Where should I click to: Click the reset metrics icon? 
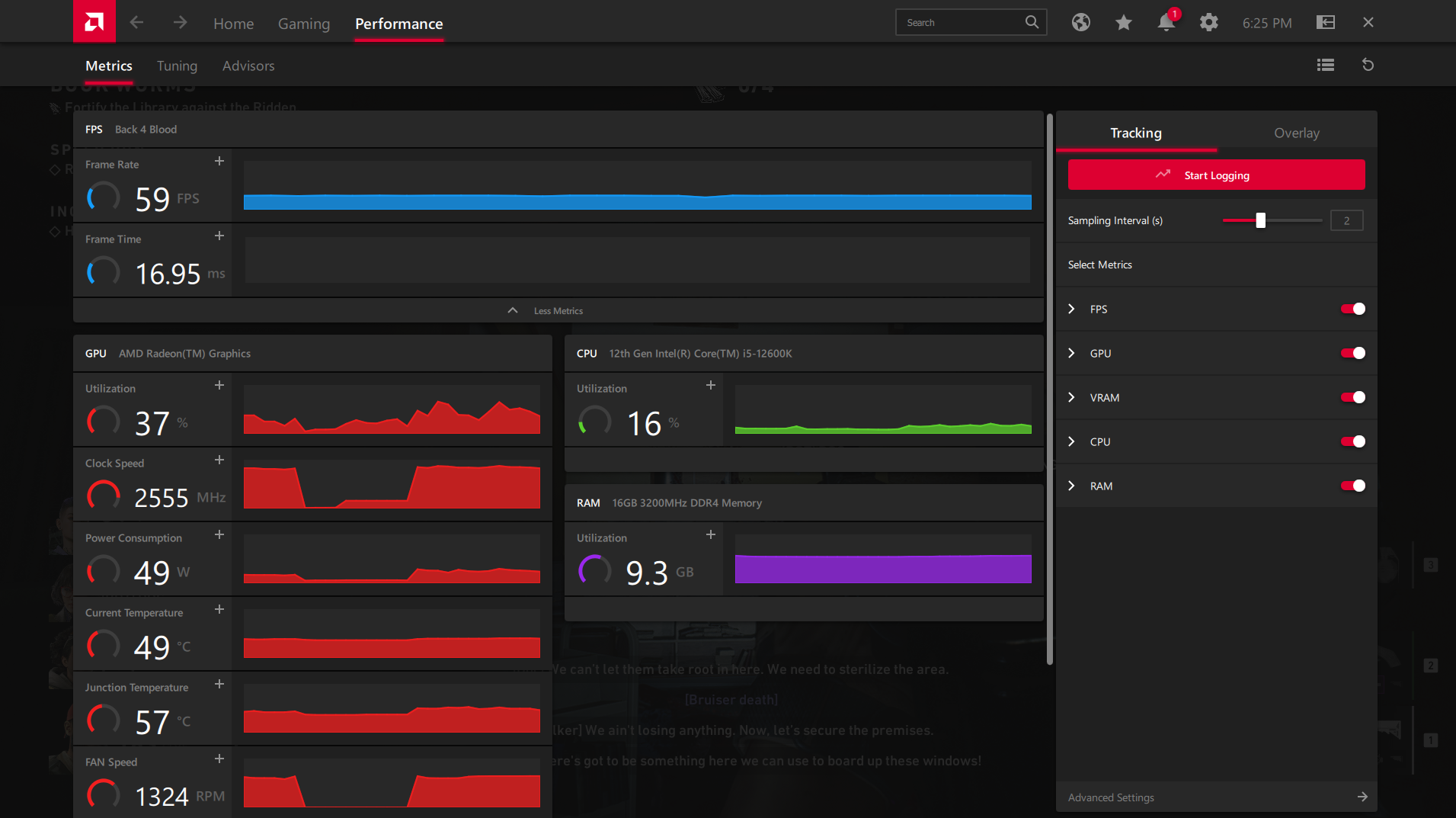click(x=1368, y=66)
